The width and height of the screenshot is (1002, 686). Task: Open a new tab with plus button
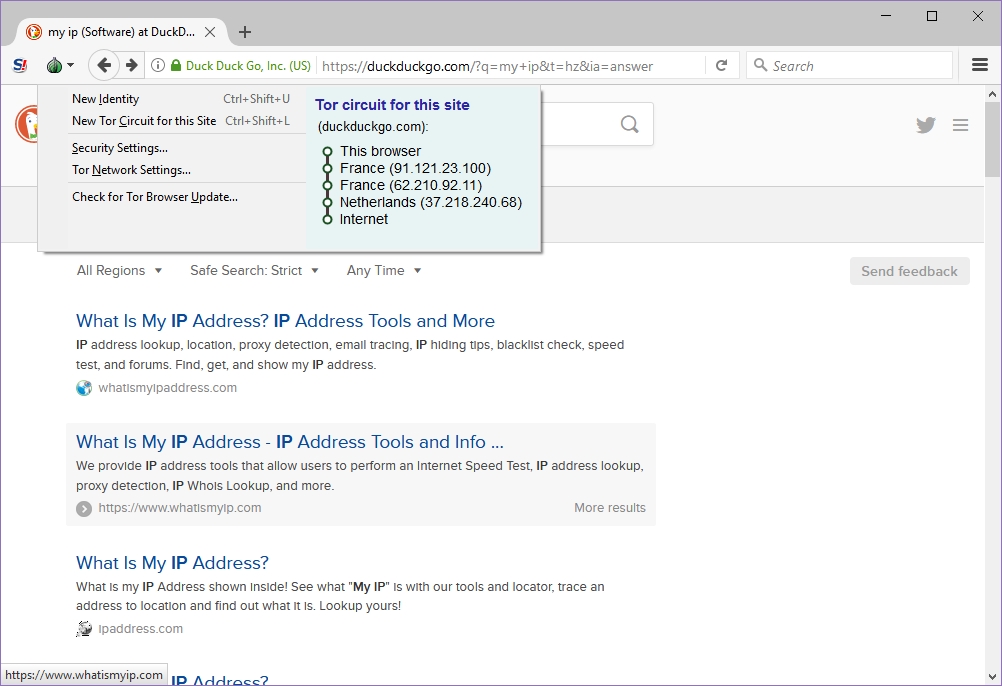click(245, 32)
